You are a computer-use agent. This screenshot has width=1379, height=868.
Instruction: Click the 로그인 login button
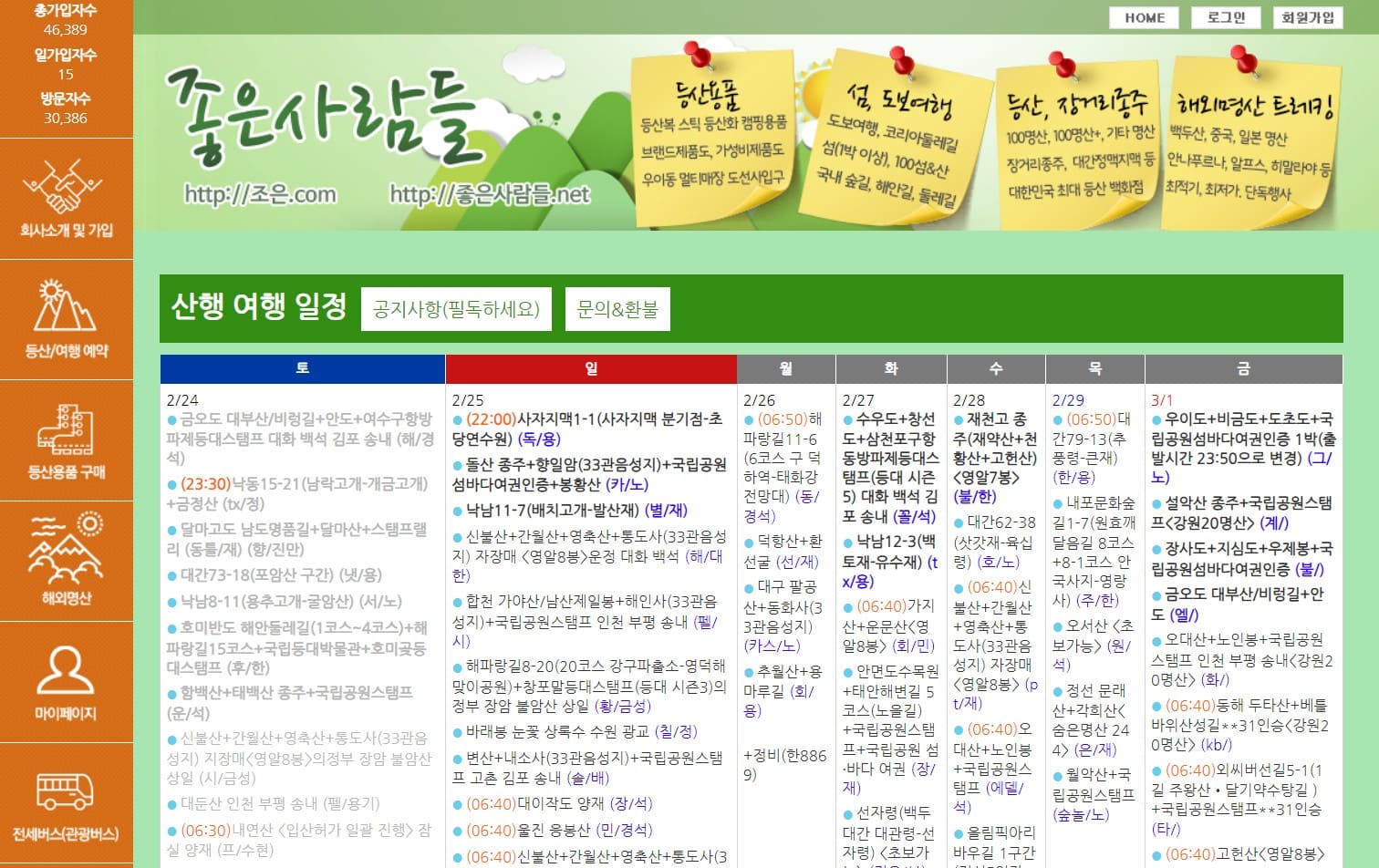point(1225,17)
